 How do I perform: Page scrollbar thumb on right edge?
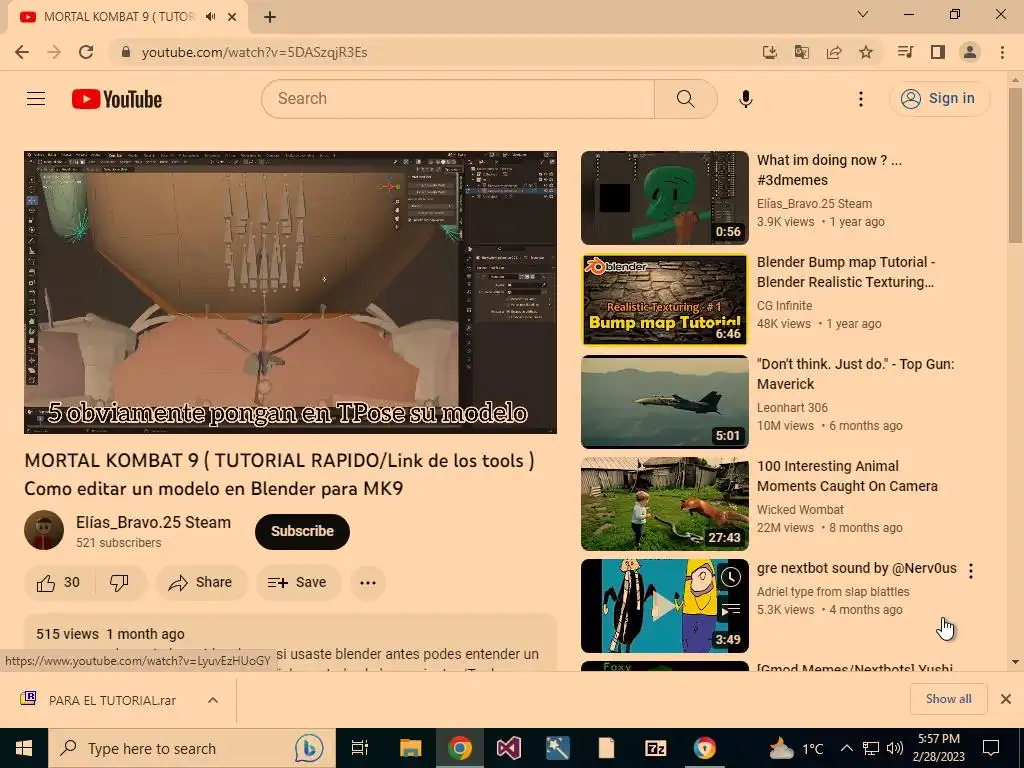pos(1015,165)
